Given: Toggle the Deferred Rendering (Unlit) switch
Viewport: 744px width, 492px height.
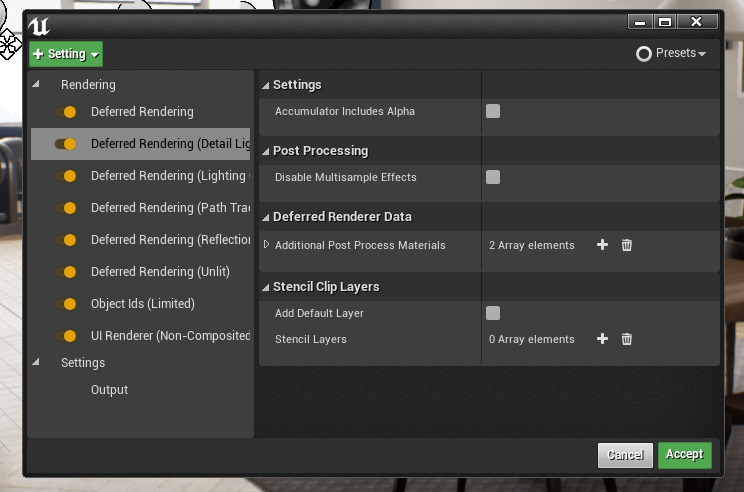Looking at the screenshot, I should click(66, 272).
